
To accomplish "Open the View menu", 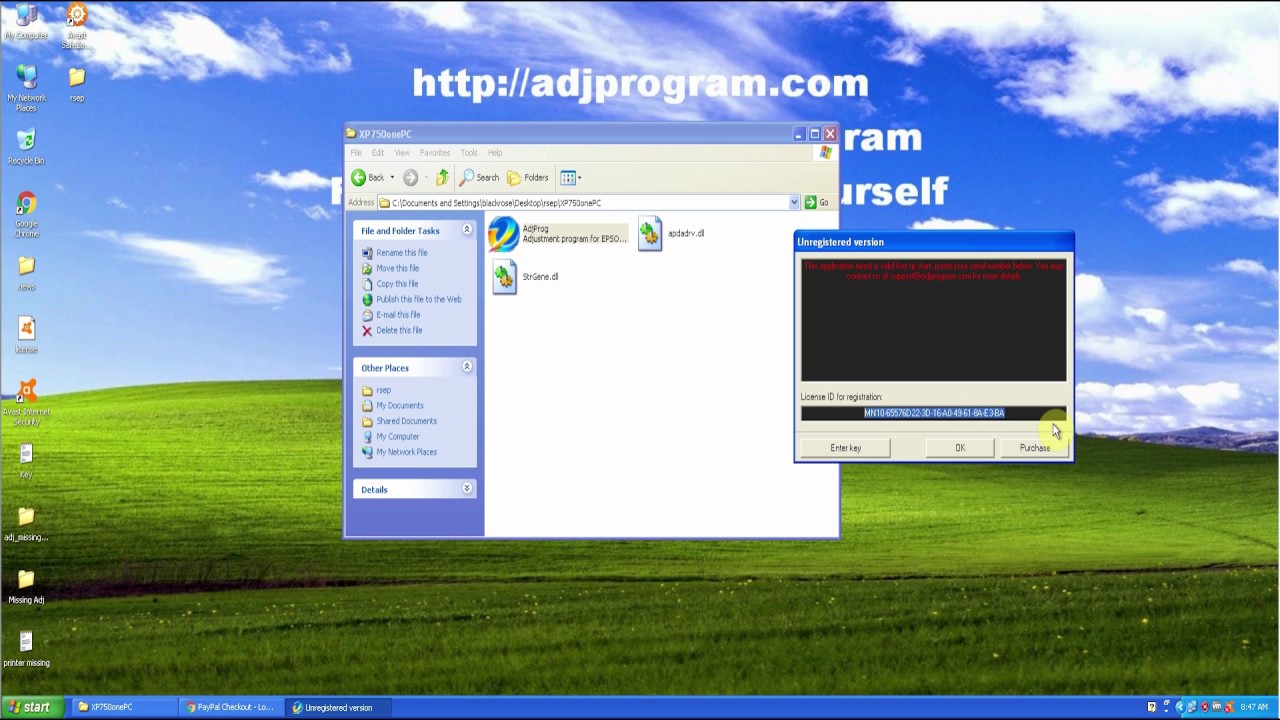I will [402, 153].
